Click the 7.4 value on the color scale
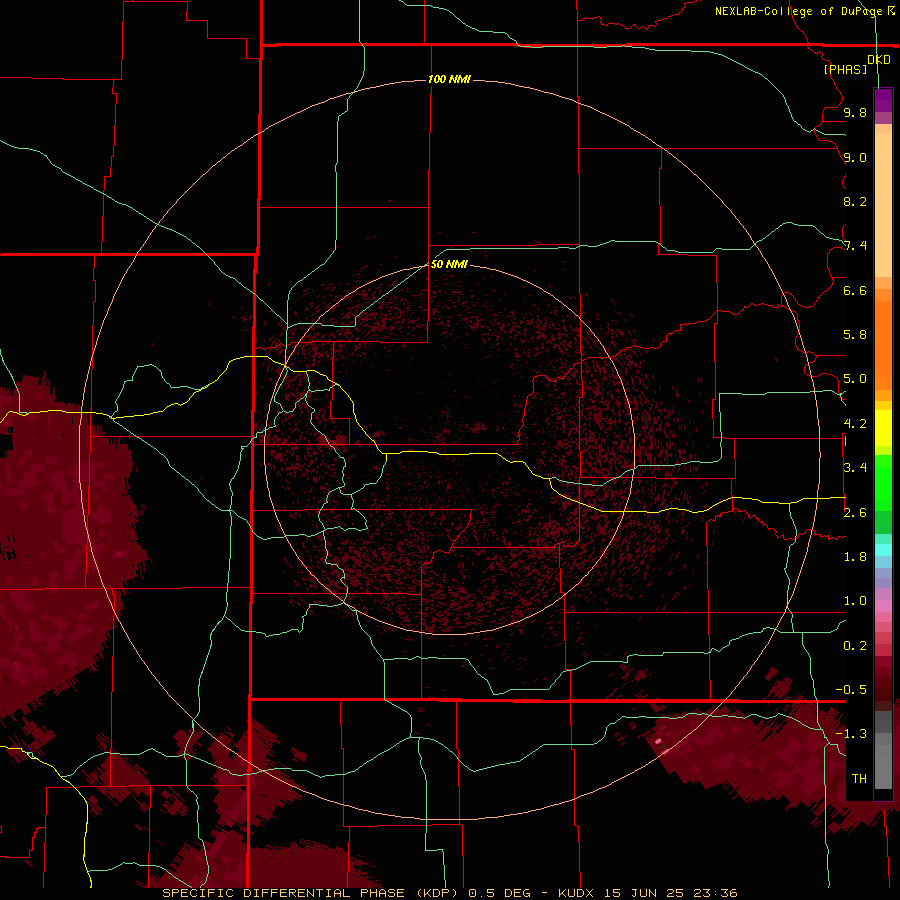Image resolution: width=900 pixels, height=900 pixels. pos(855,246)
